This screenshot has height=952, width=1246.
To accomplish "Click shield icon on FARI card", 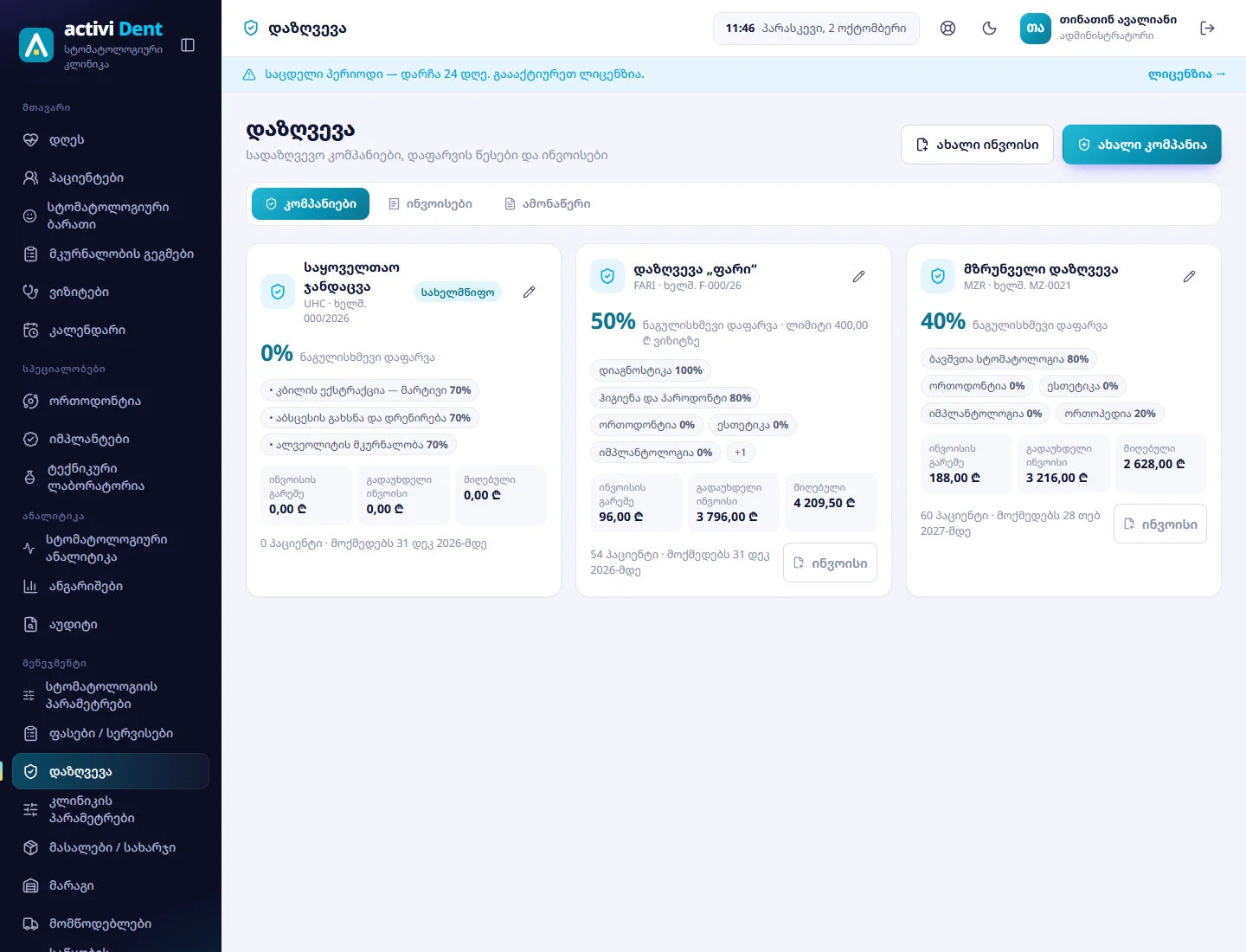I will tap(607, 276).
